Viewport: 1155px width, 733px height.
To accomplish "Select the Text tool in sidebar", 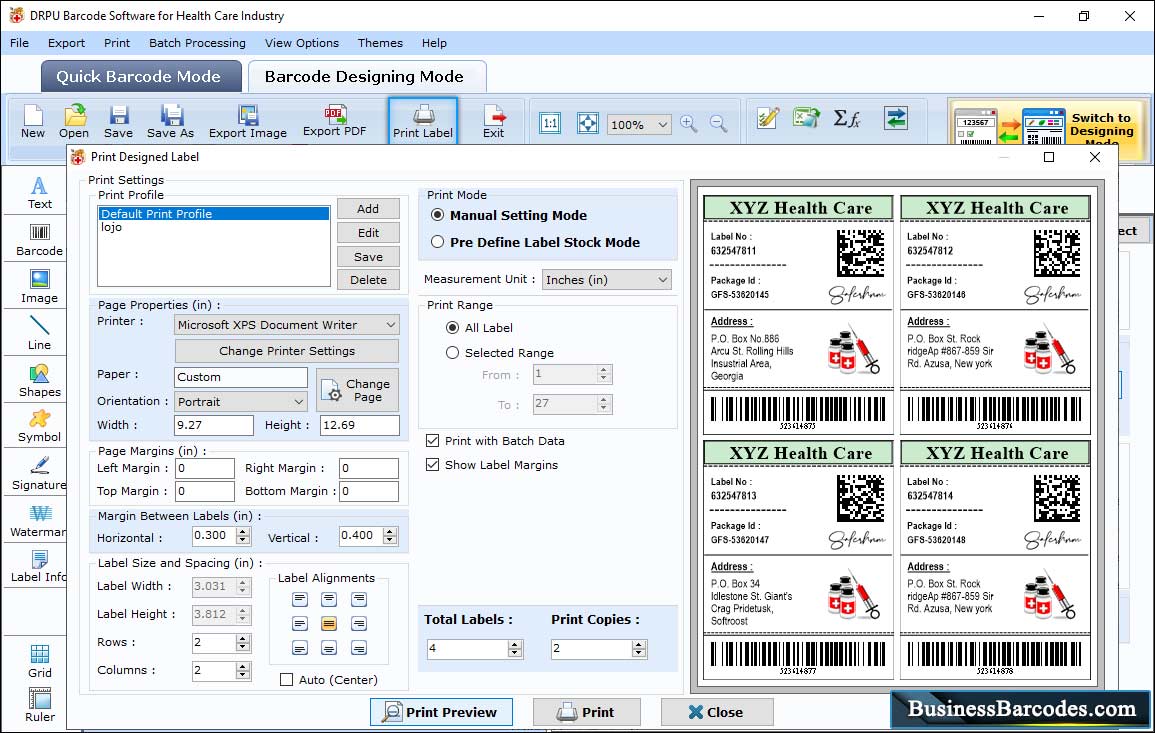I will point(39,193).
